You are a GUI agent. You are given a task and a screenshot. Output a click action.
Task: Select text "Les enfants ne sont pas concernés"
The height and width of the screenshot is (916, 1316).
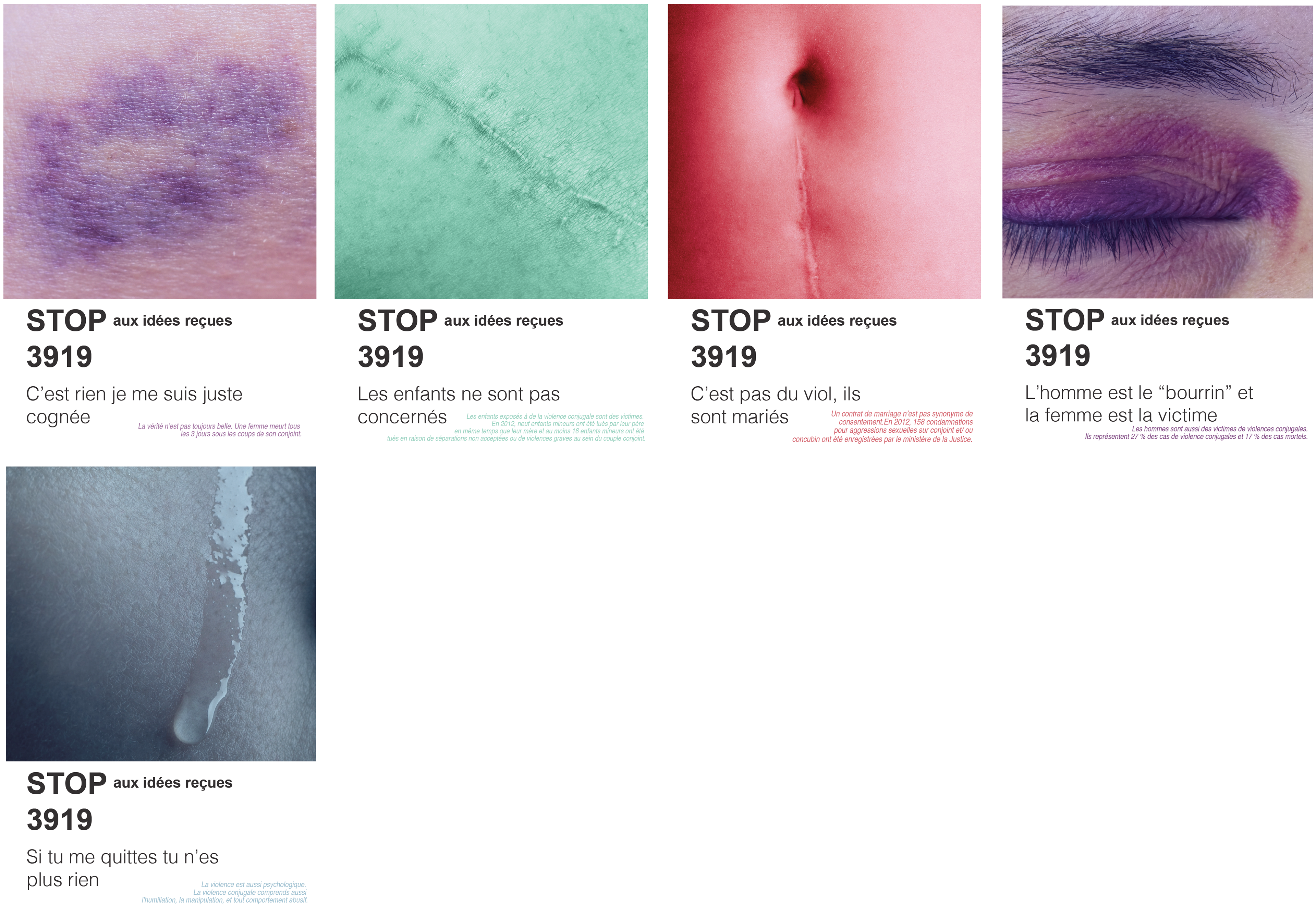pyautogui.click(x=459, y=405)
